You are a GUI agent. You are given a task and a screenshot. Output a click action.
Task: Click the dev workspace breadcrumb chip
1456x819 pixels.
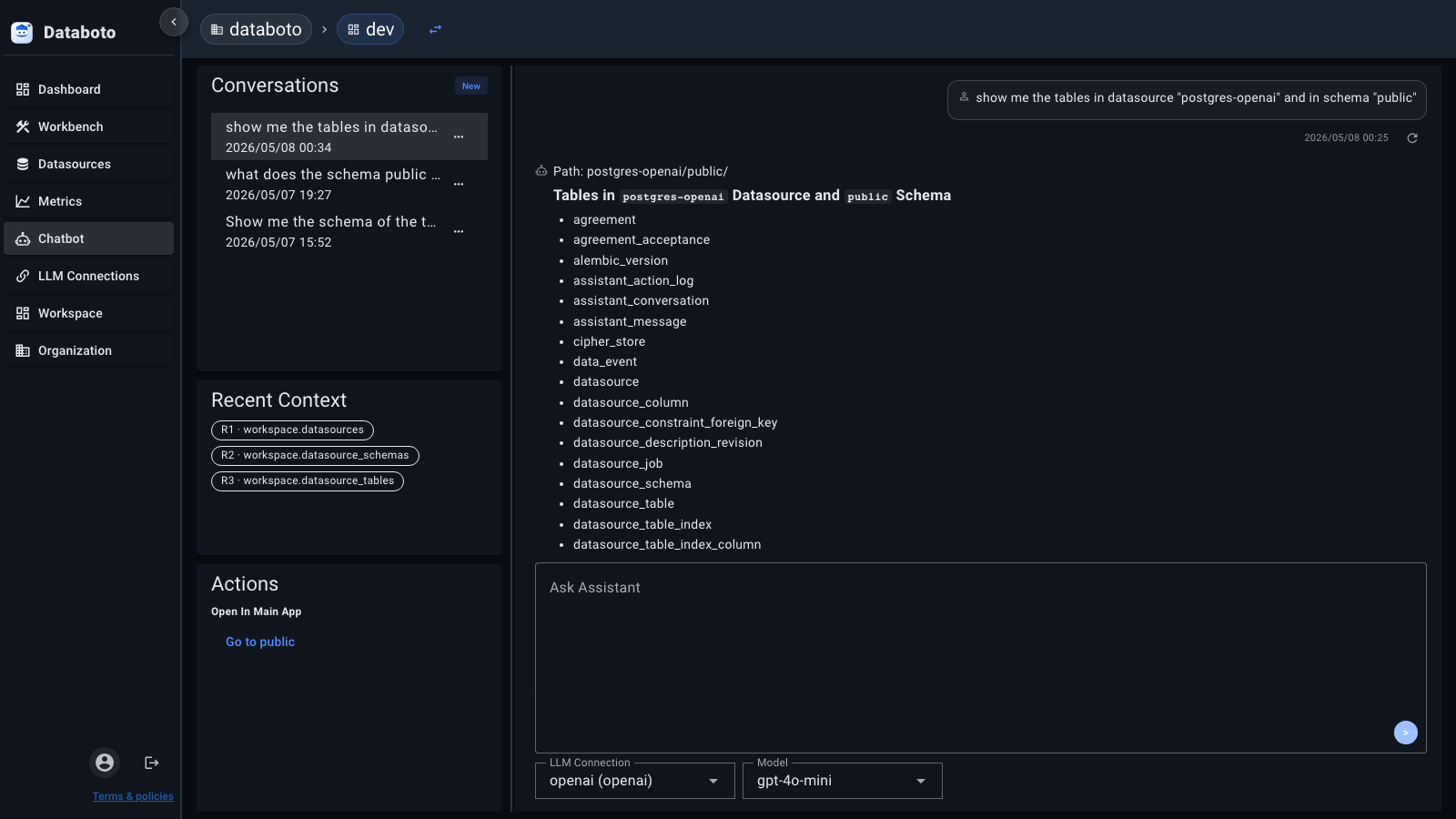[370, 29]
